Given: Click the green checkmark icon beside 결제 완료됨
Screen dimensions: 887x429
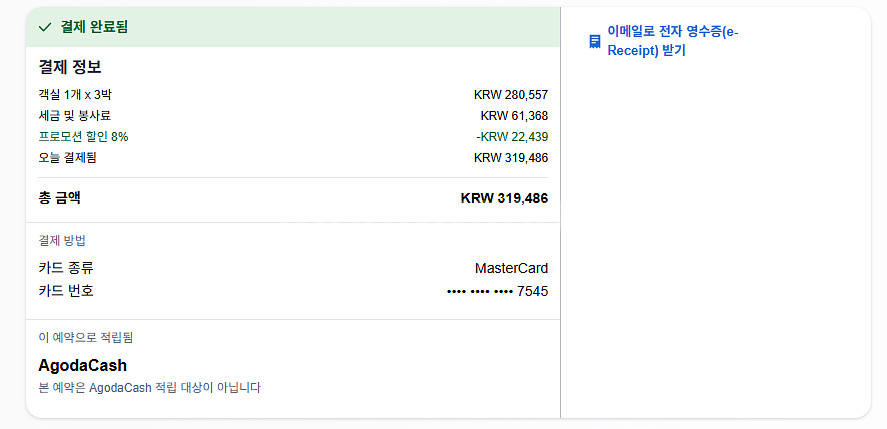Looking at the screenshot, I should [44, 27].
